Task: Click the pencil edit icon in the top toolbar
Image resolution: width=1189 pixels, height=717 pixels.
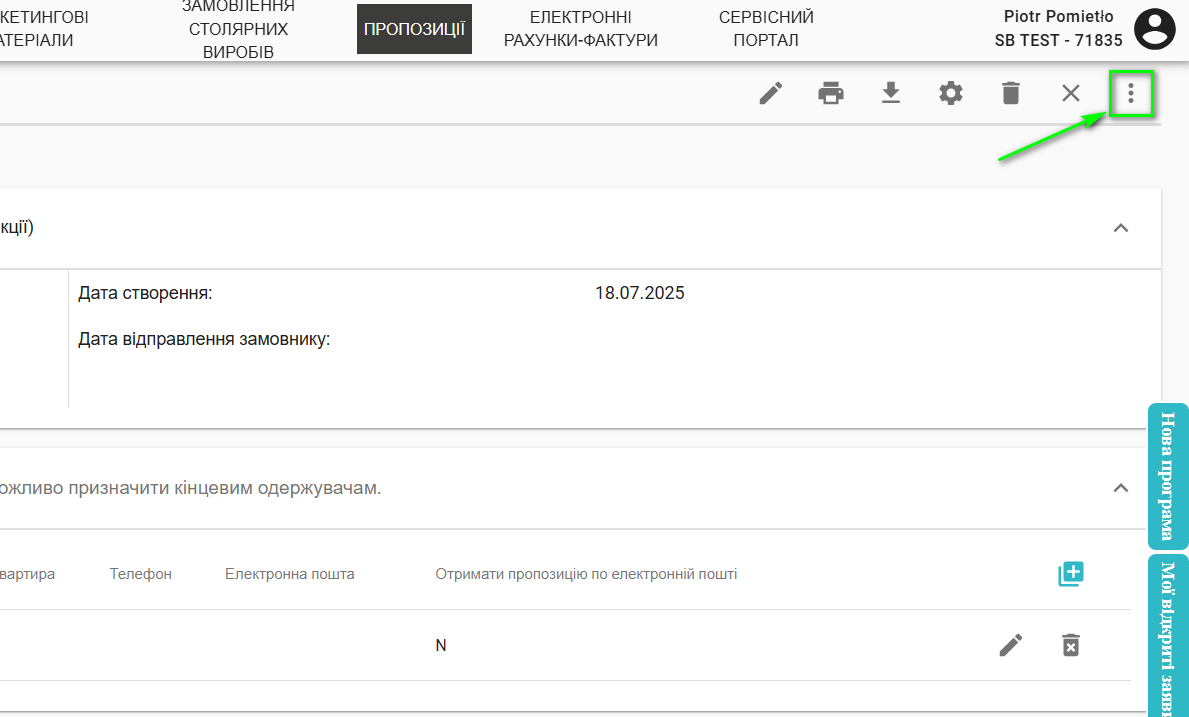Action: pos(770,93)
